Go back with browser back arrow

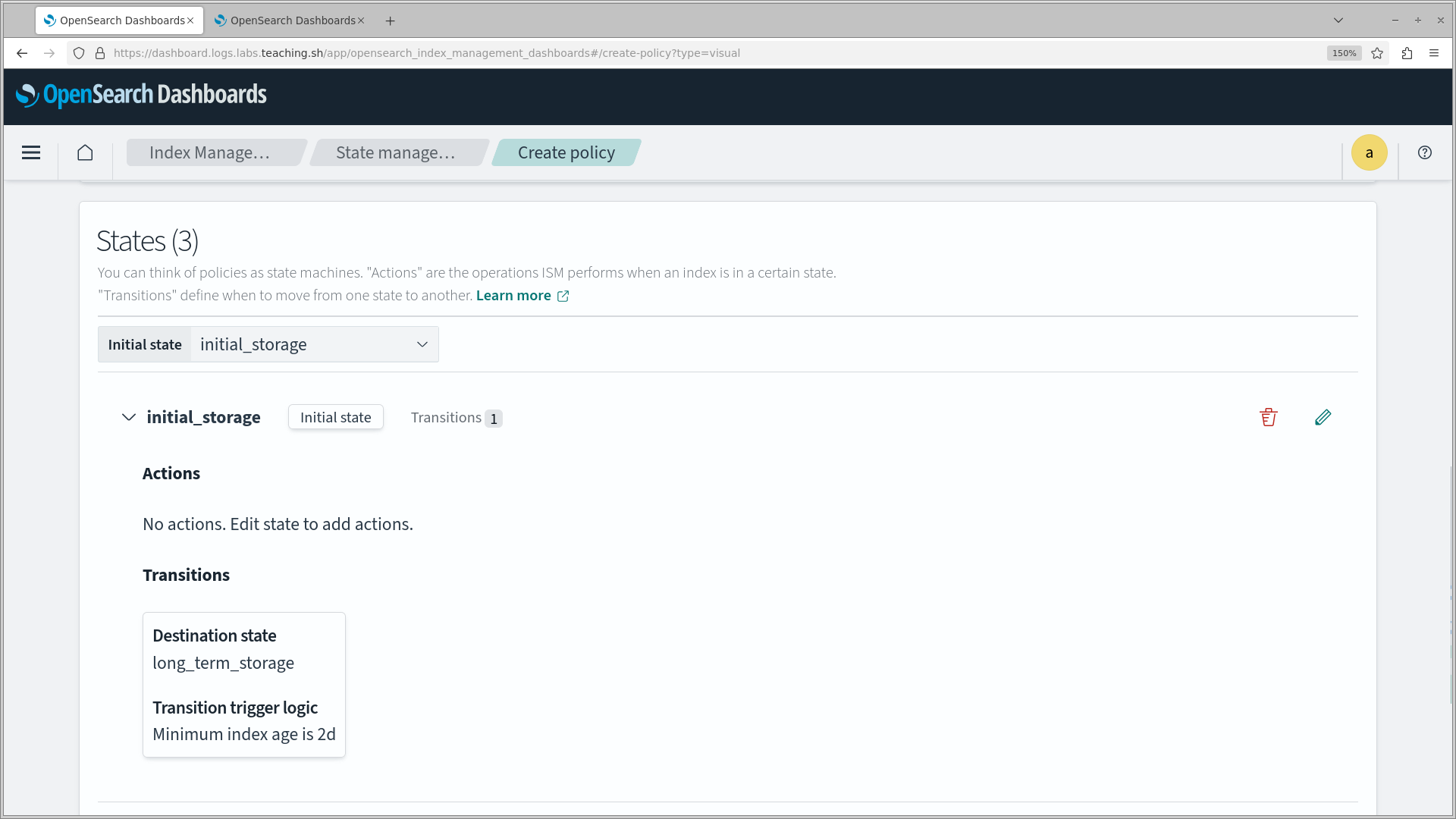[22, 53]
